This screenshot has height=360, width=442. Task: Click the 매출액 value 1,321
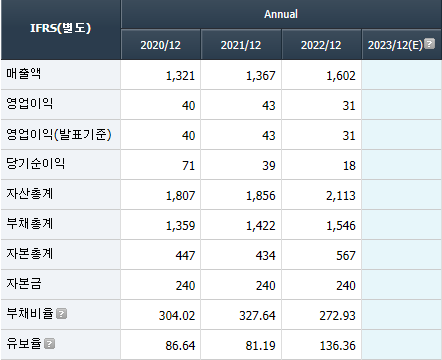click(180, 76)
